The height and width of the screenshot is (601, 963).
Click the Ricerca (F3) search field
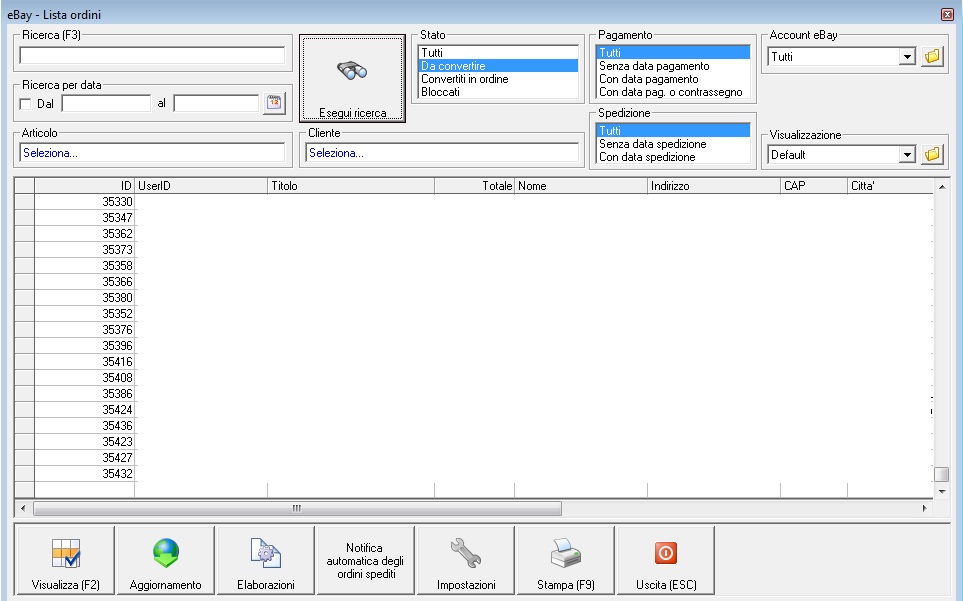(152, 55)
